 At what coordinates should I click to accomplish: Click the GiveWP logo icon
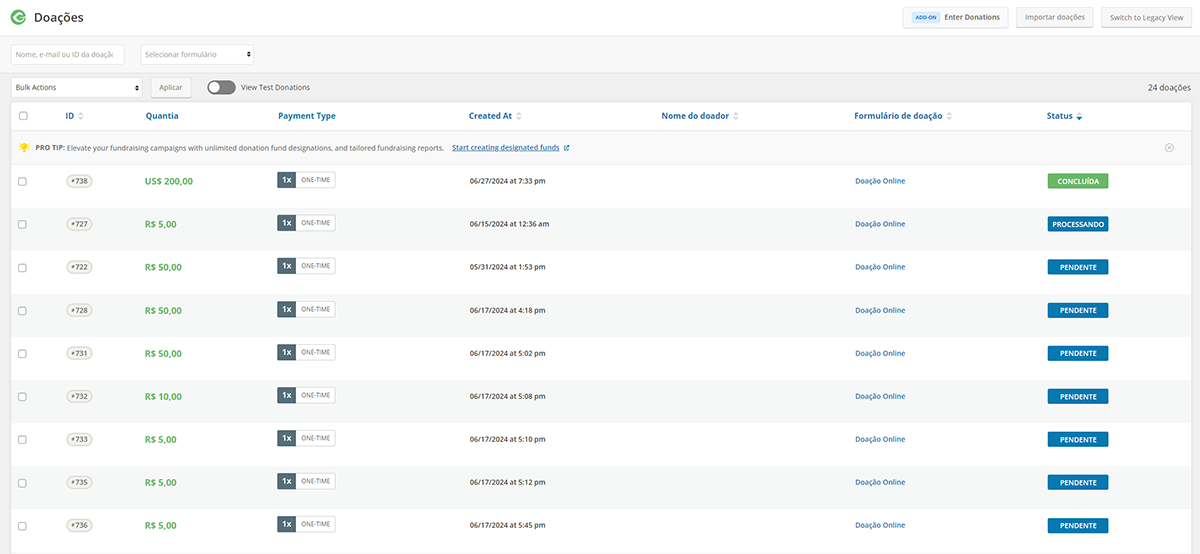pos(18,17)
